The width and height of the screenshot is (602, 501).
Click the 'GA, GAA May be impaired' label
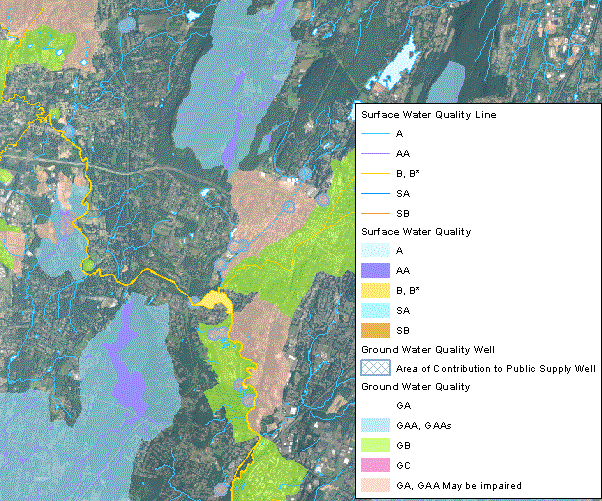[x=459, y=486]
